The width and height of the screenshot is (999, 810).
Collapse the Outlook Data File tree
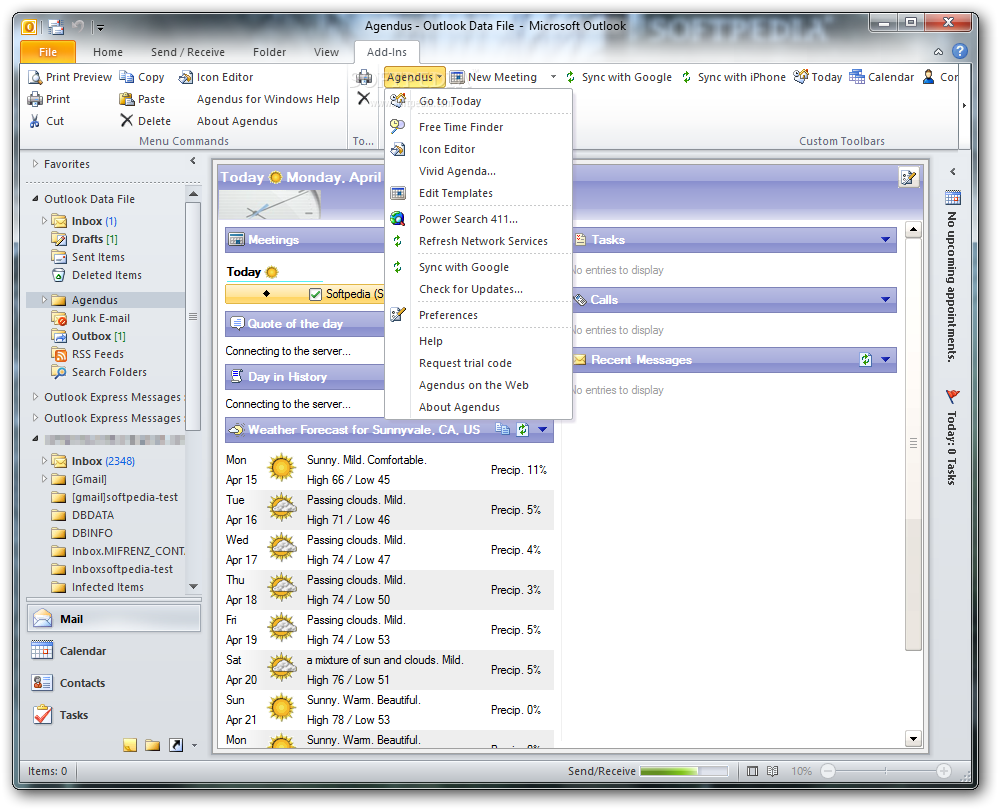pyautogui.click(x=36, y=199)
